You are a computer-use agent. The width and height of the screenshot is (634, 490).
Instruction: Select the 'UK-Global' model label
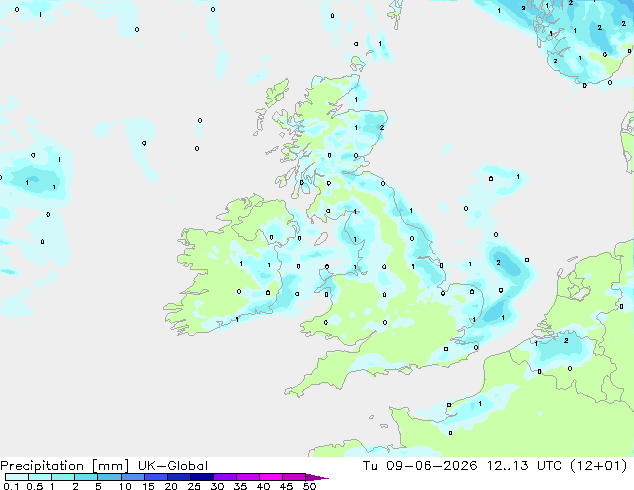point(173,466)
